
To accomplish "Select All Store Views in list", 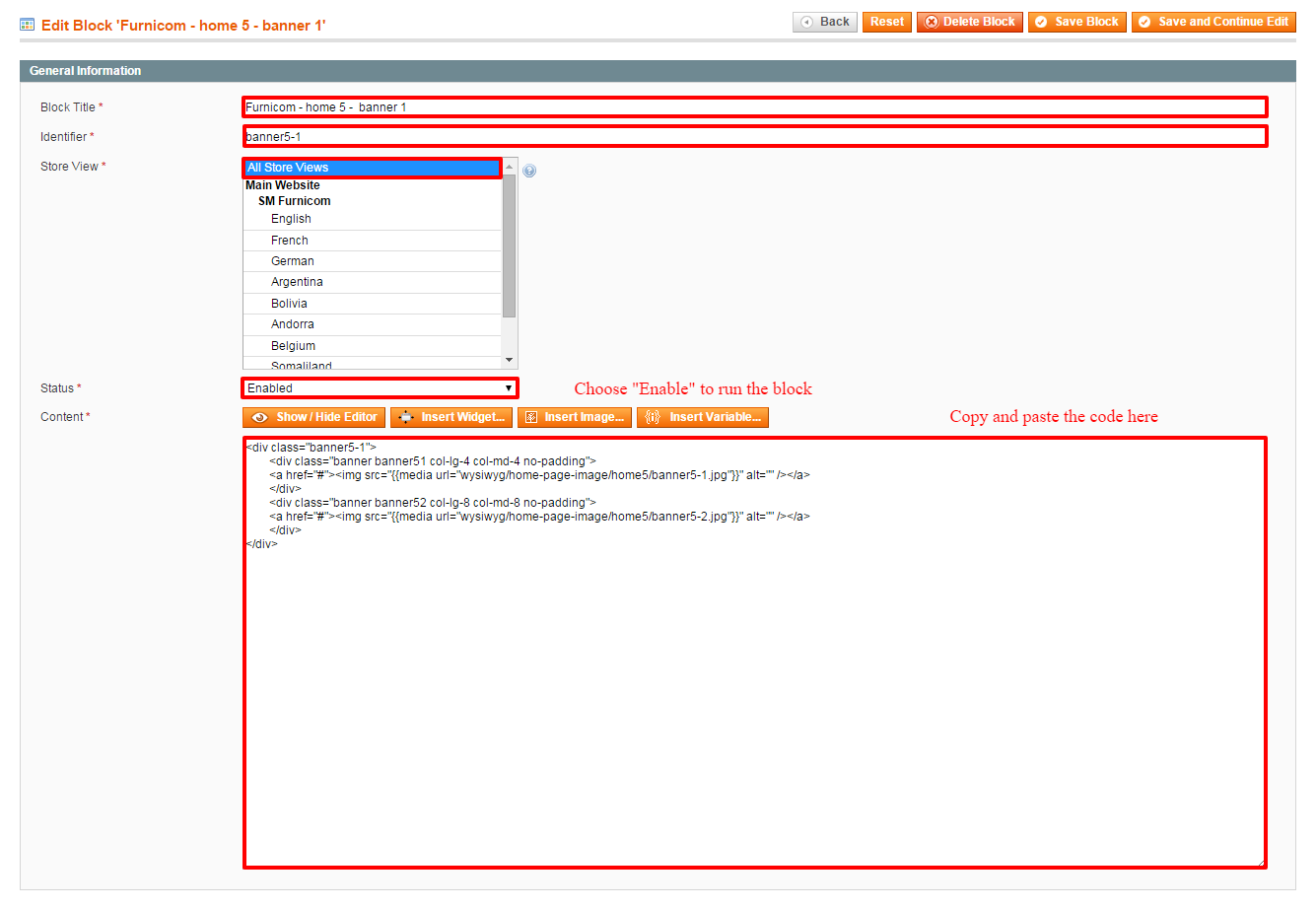I will [x=373, y=168].
